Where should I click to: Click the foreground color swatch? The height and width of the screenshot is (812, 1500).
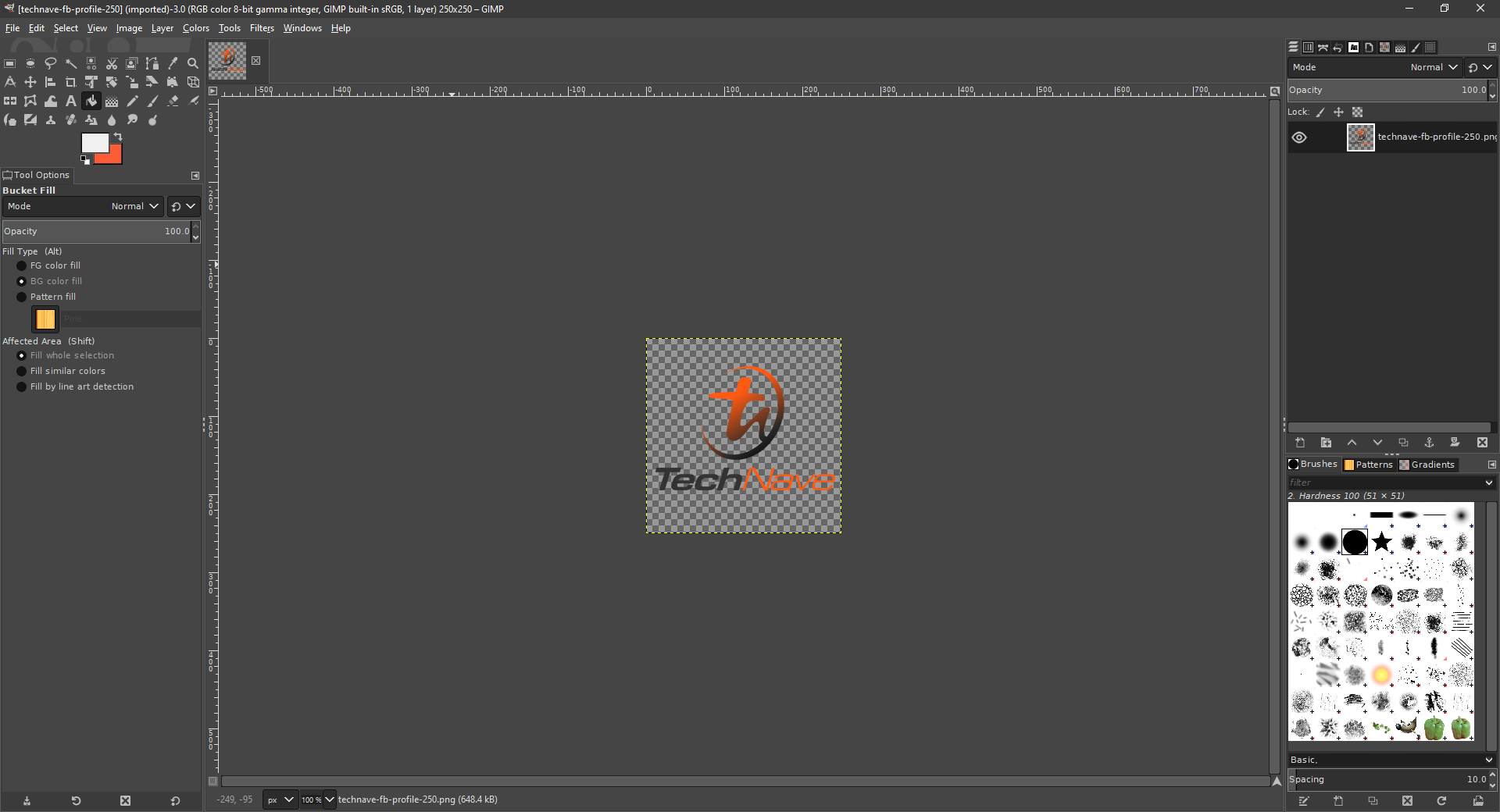point(95,143)
